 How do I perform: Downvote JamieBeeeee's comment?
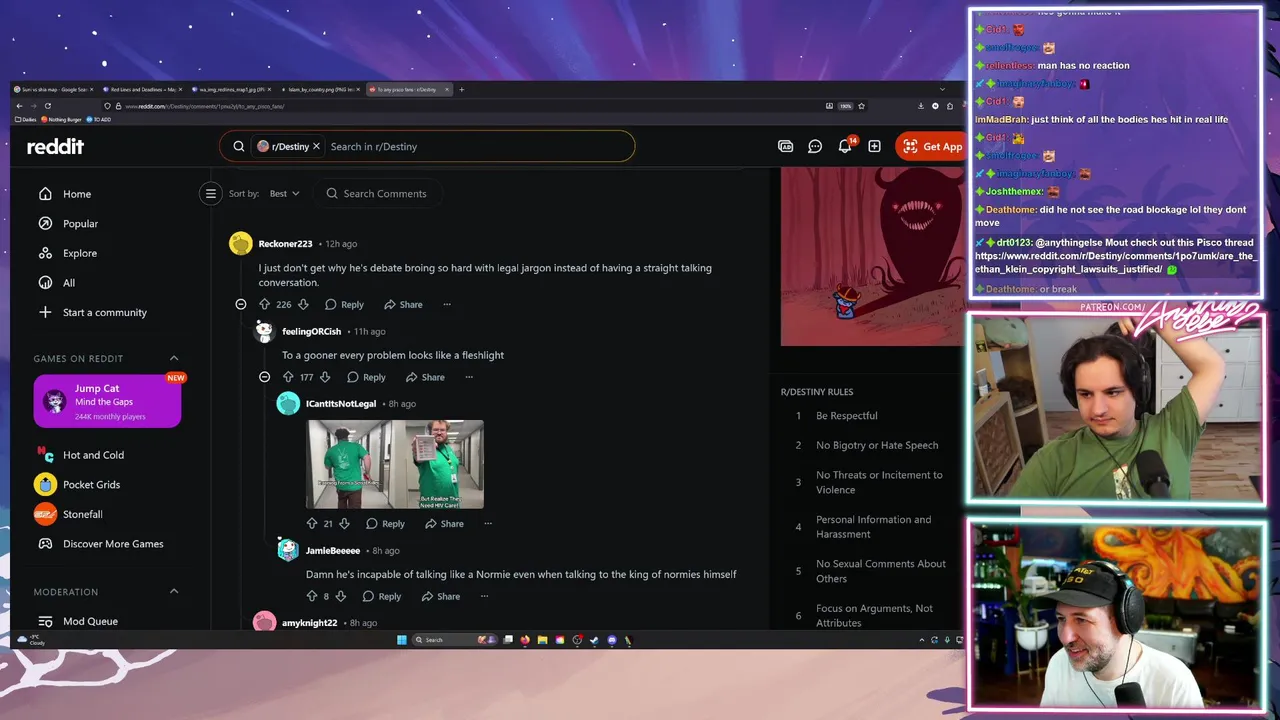click(x=340, y=596)
